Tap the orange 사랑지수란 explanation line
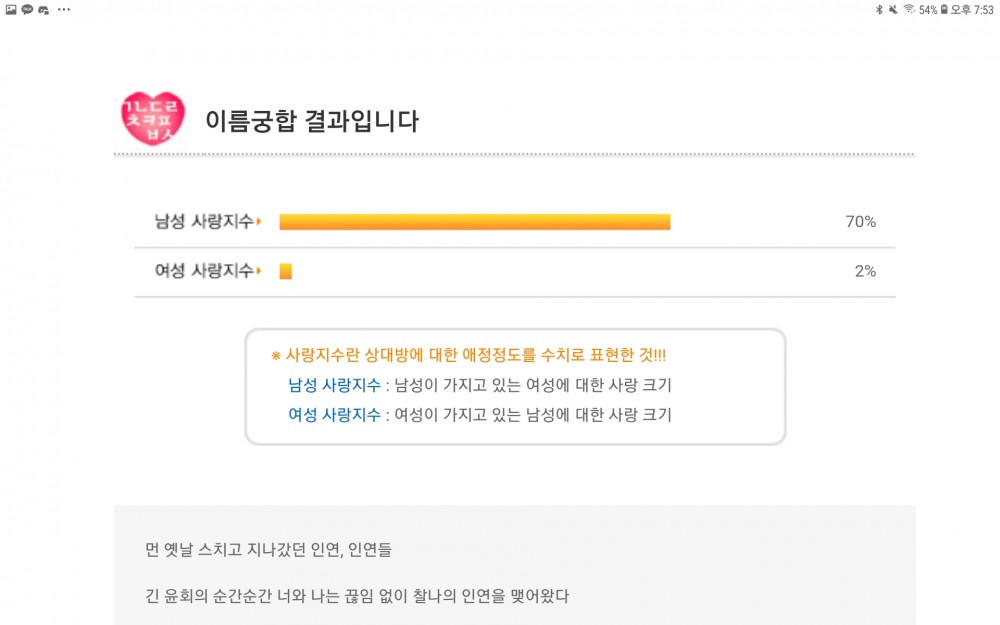 pyautogui.click(x=469, y=355)
